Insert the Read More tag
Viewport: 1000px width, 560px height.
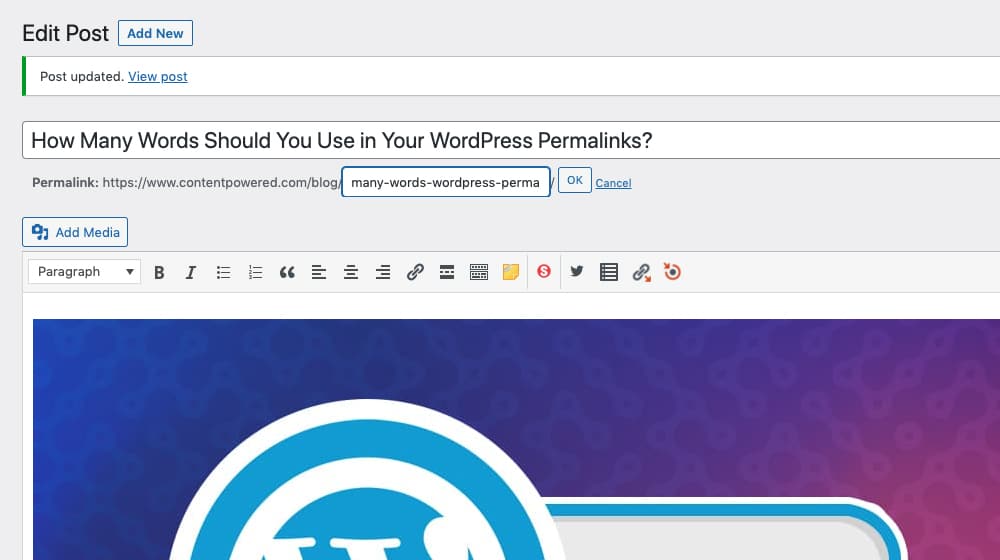coord(447,272)
